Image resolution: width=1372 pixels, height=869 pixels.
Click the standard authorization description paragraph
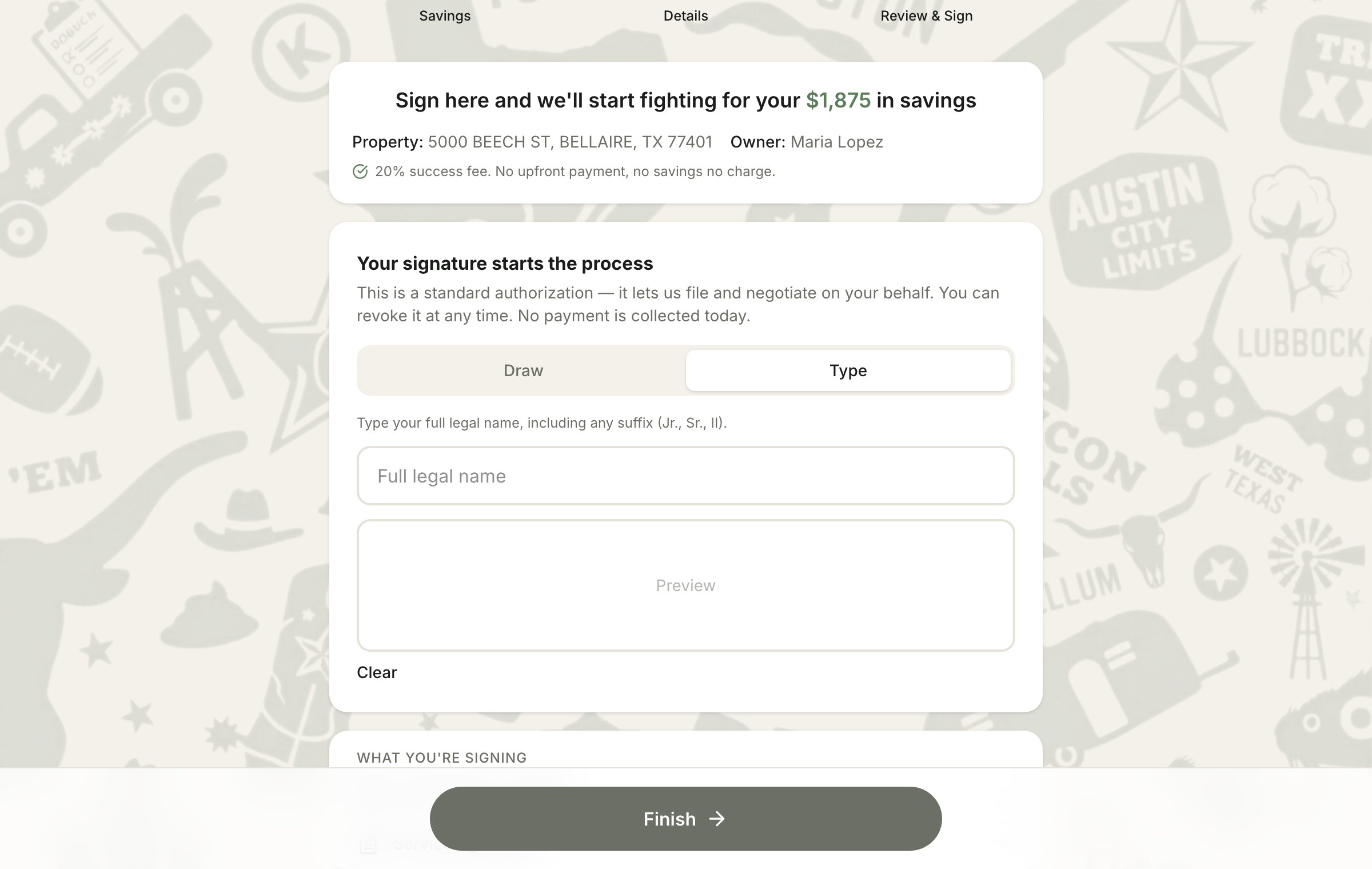pos(678,304)
